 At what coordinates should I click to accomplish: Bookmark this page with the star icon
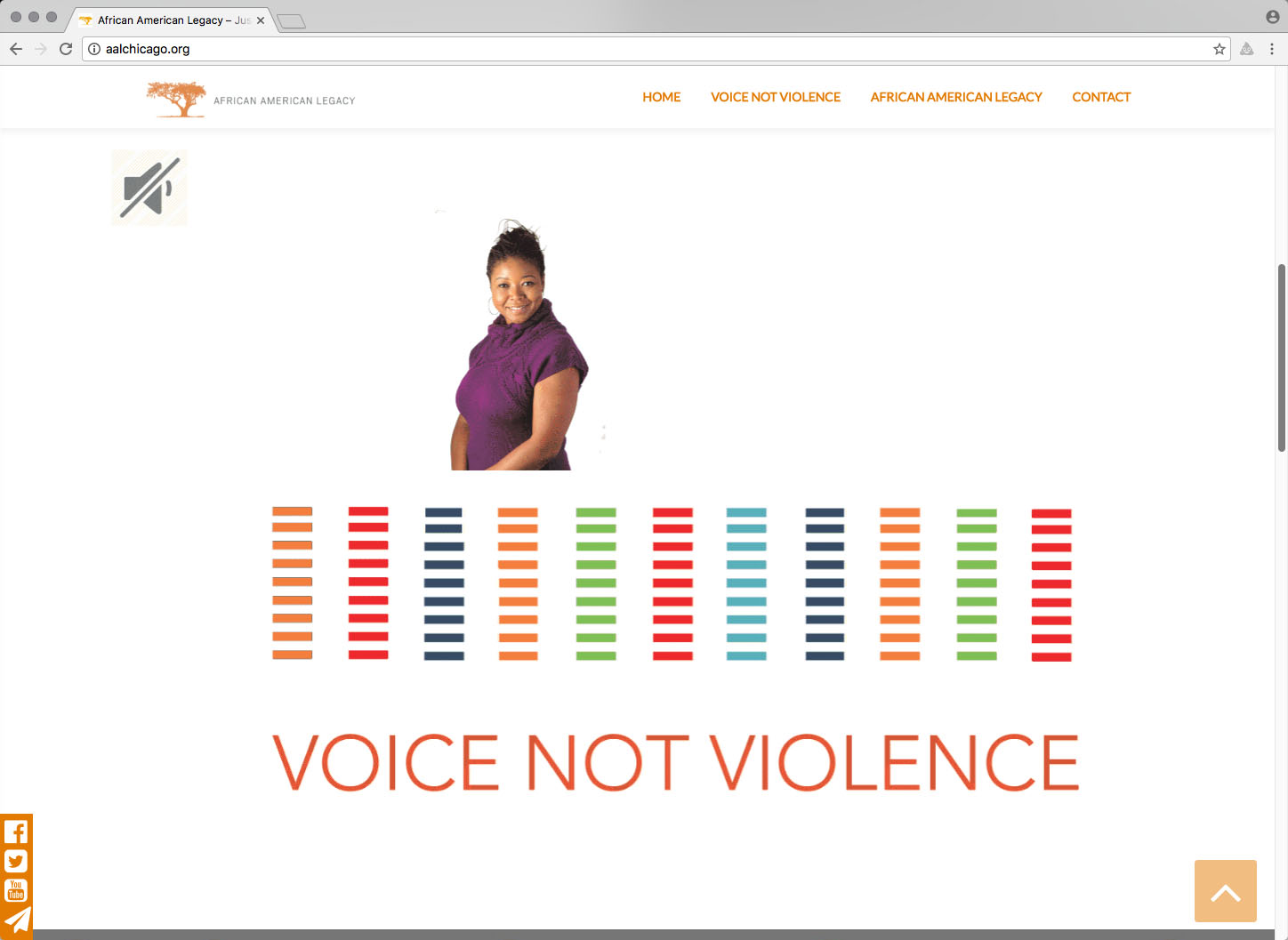[1219, 49]
